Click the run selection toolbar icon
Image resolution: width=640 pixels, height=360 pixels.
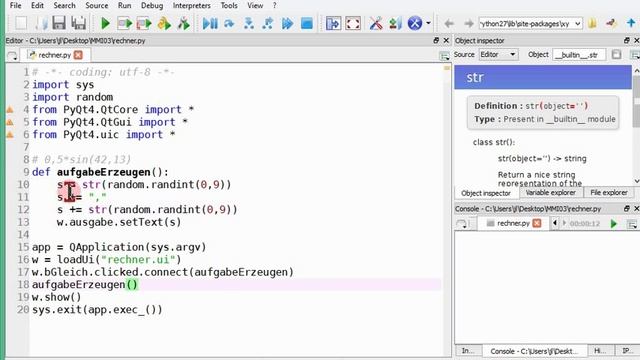click(x=164, y=23)
